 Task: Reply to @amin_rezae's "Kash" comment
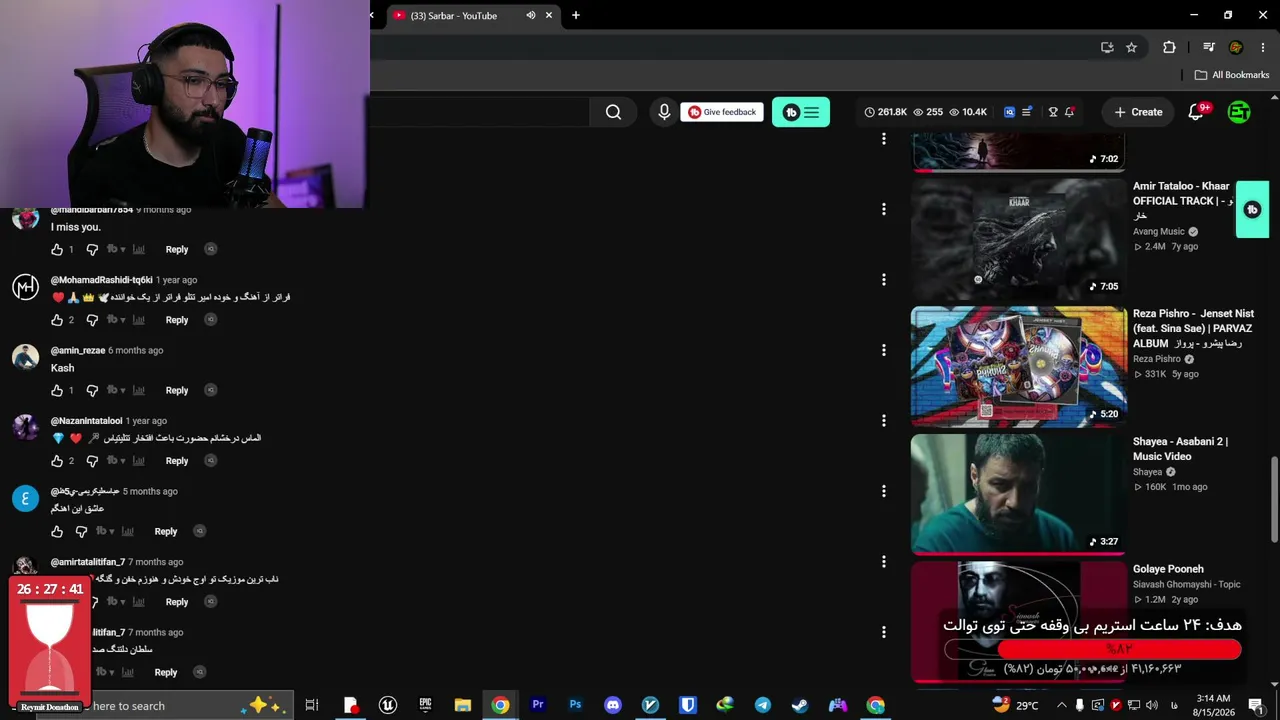(177, 390)
